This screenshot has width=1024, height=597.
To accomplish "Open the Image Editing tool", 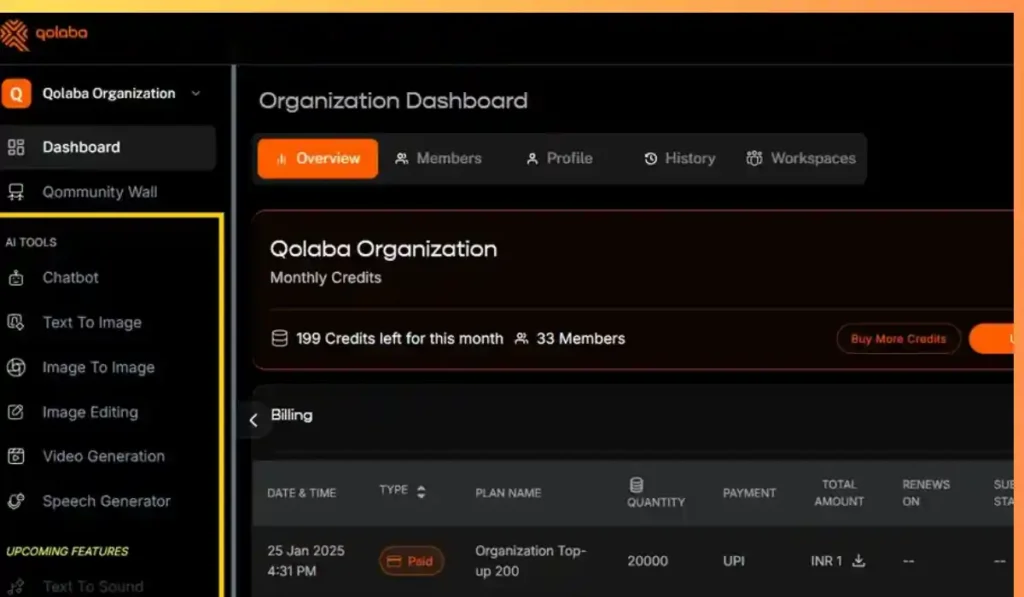I will (x=90, y=413).
